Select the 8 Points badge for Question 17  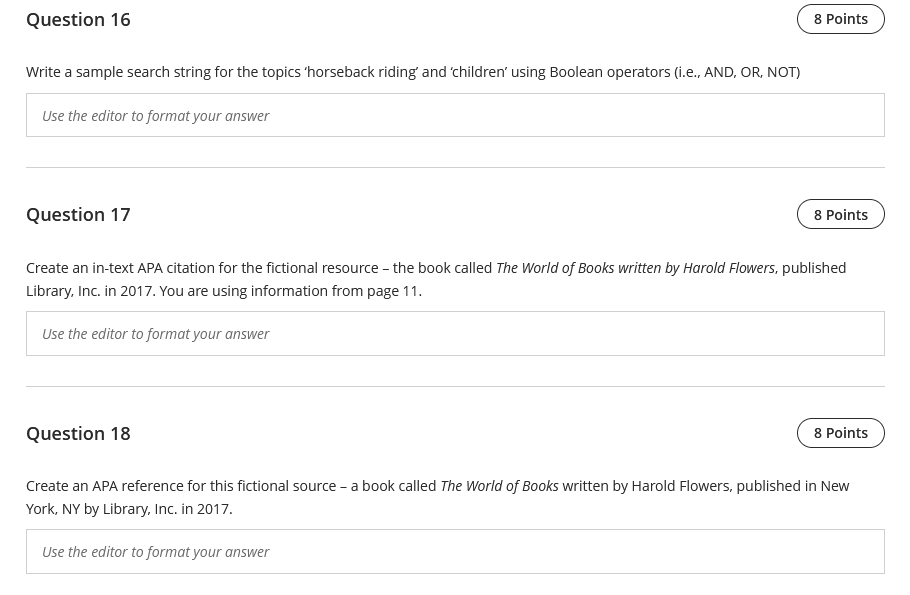pyautogui.click(x=840, y=214)
